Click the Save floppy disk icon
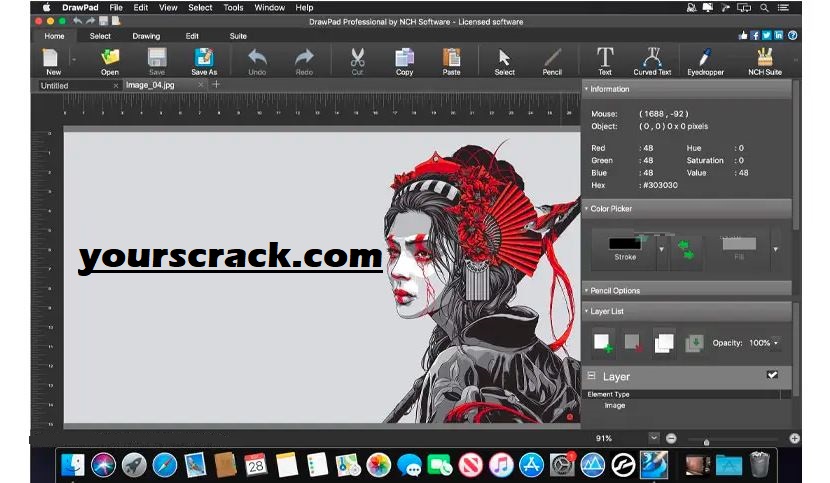Image resolution: width=830 pixels, height=483 pixels. (157, 61)
